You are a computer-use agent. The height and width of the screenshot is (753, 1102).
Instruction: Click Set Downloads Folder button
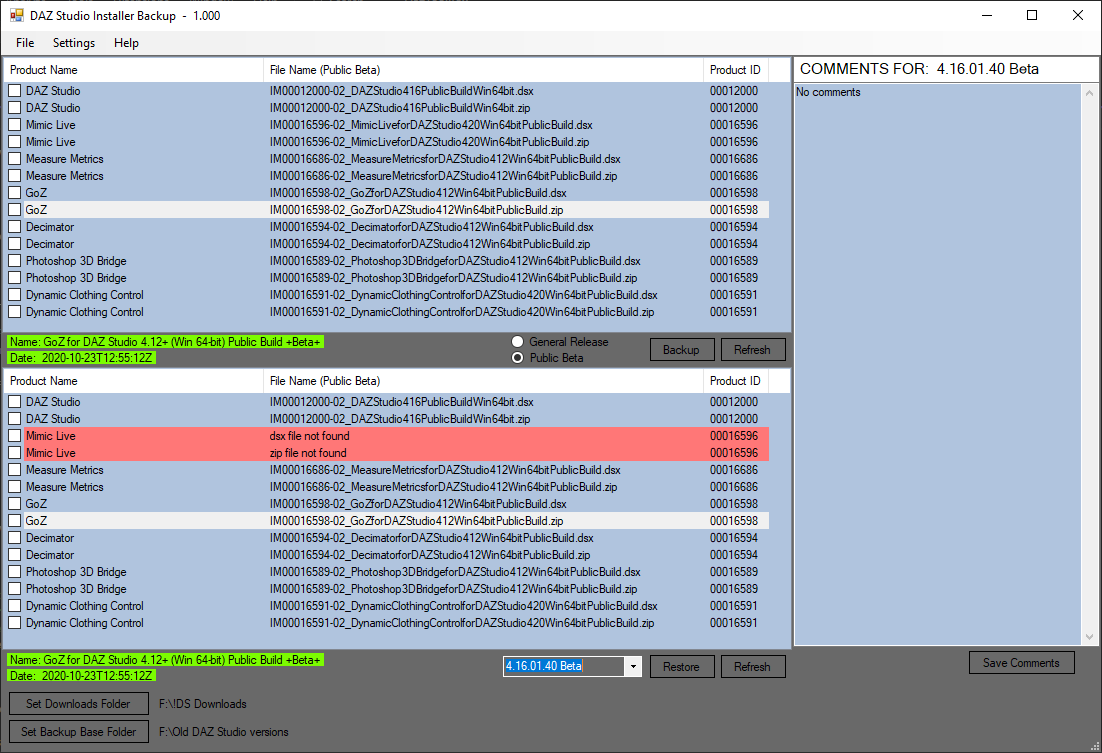click(x=78, y=704)
